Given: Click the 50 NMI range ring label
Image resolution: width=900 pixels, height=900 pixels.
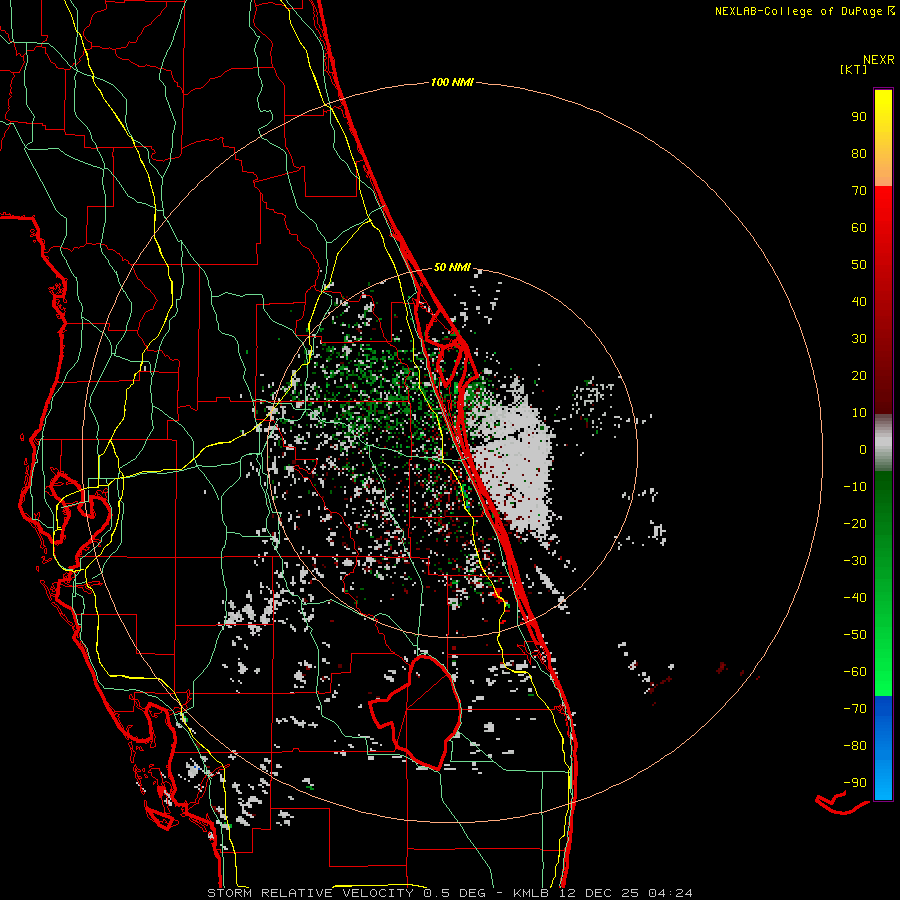Looking at the screenshot, I should tap(452, 267).
